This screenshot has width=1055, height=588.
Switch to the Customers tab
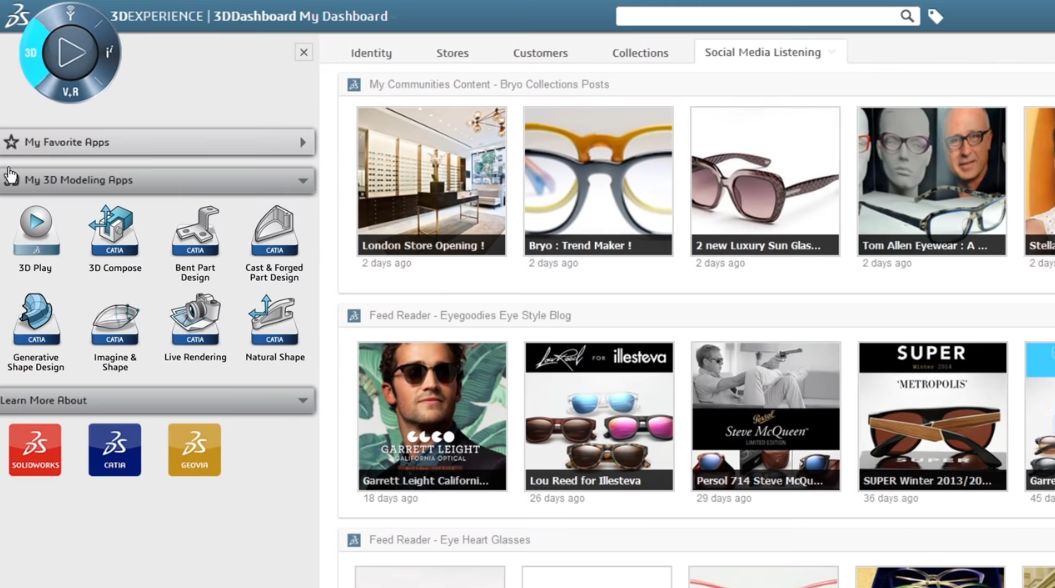point(540,53)
